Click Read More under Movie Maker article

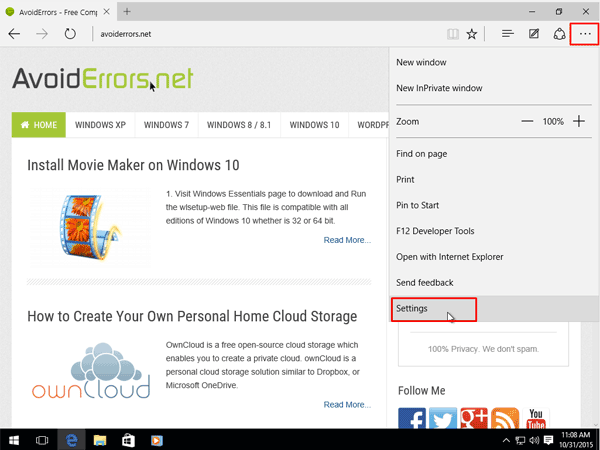coord(346,240)
